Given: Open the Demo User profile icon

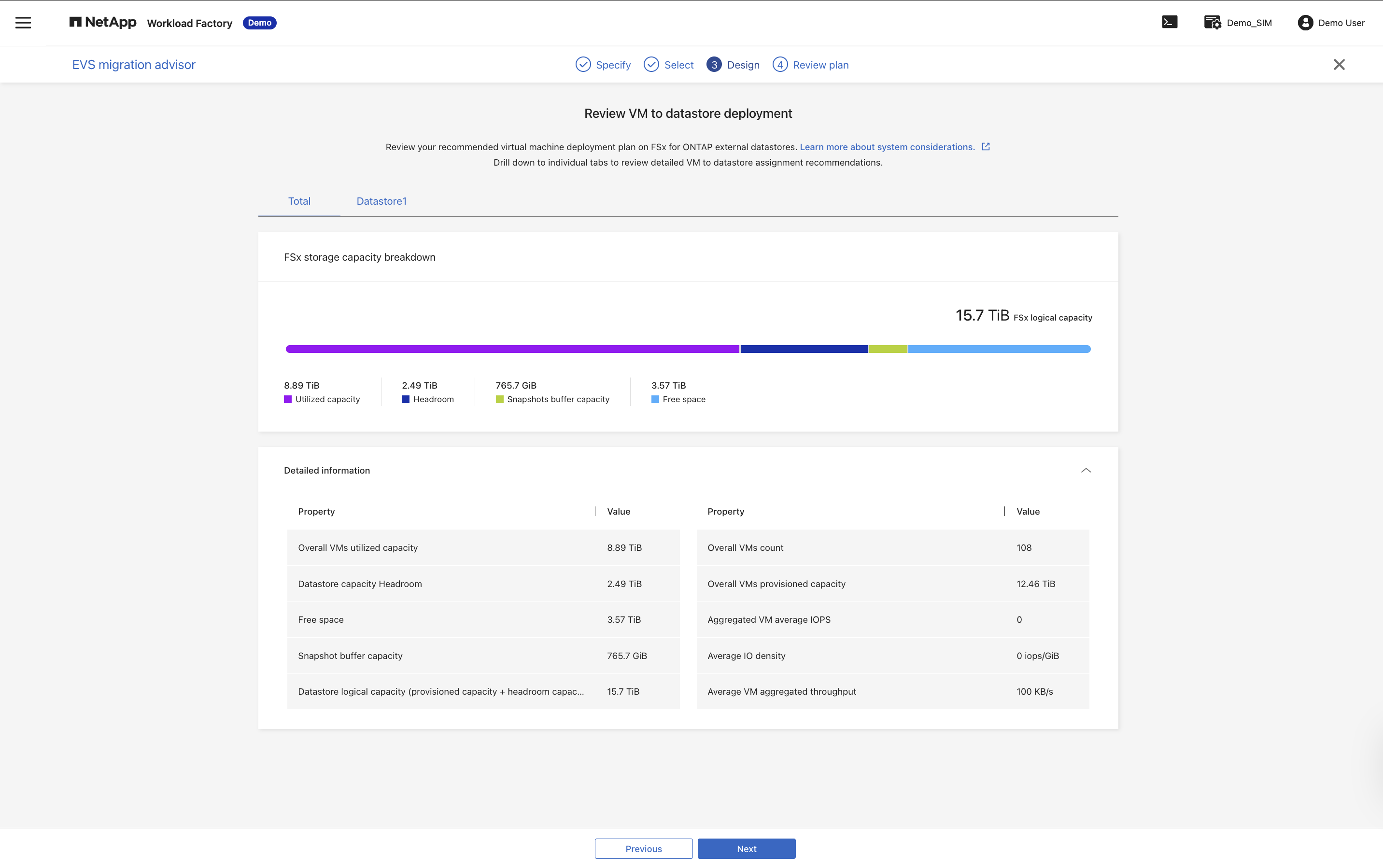Looking at the screenshot, I should point(1305,22).
